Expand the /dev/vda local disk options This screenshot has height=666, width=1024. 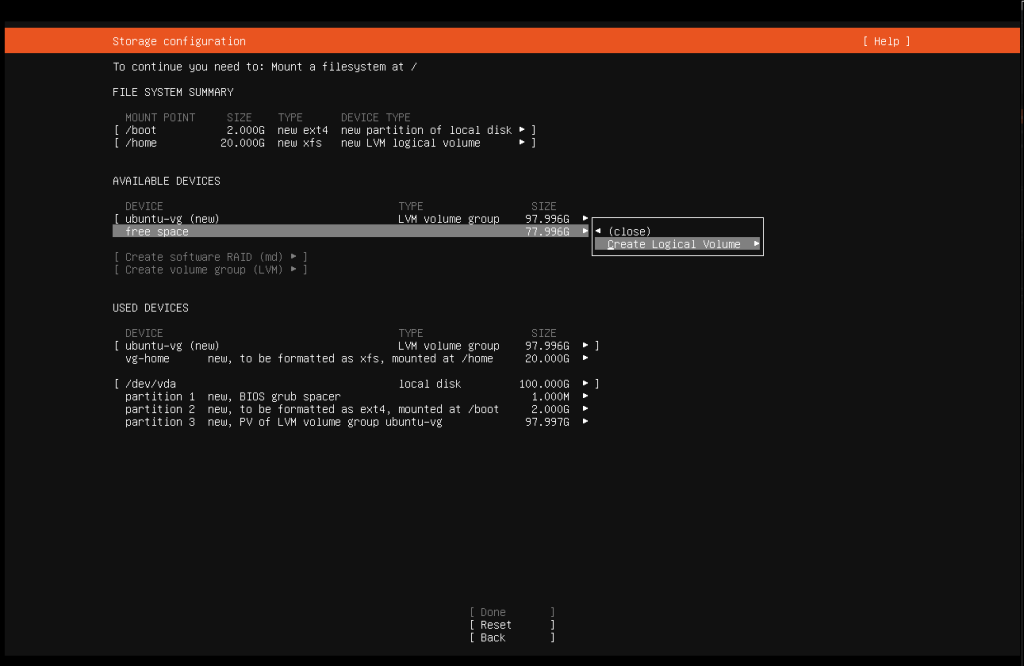585,383
